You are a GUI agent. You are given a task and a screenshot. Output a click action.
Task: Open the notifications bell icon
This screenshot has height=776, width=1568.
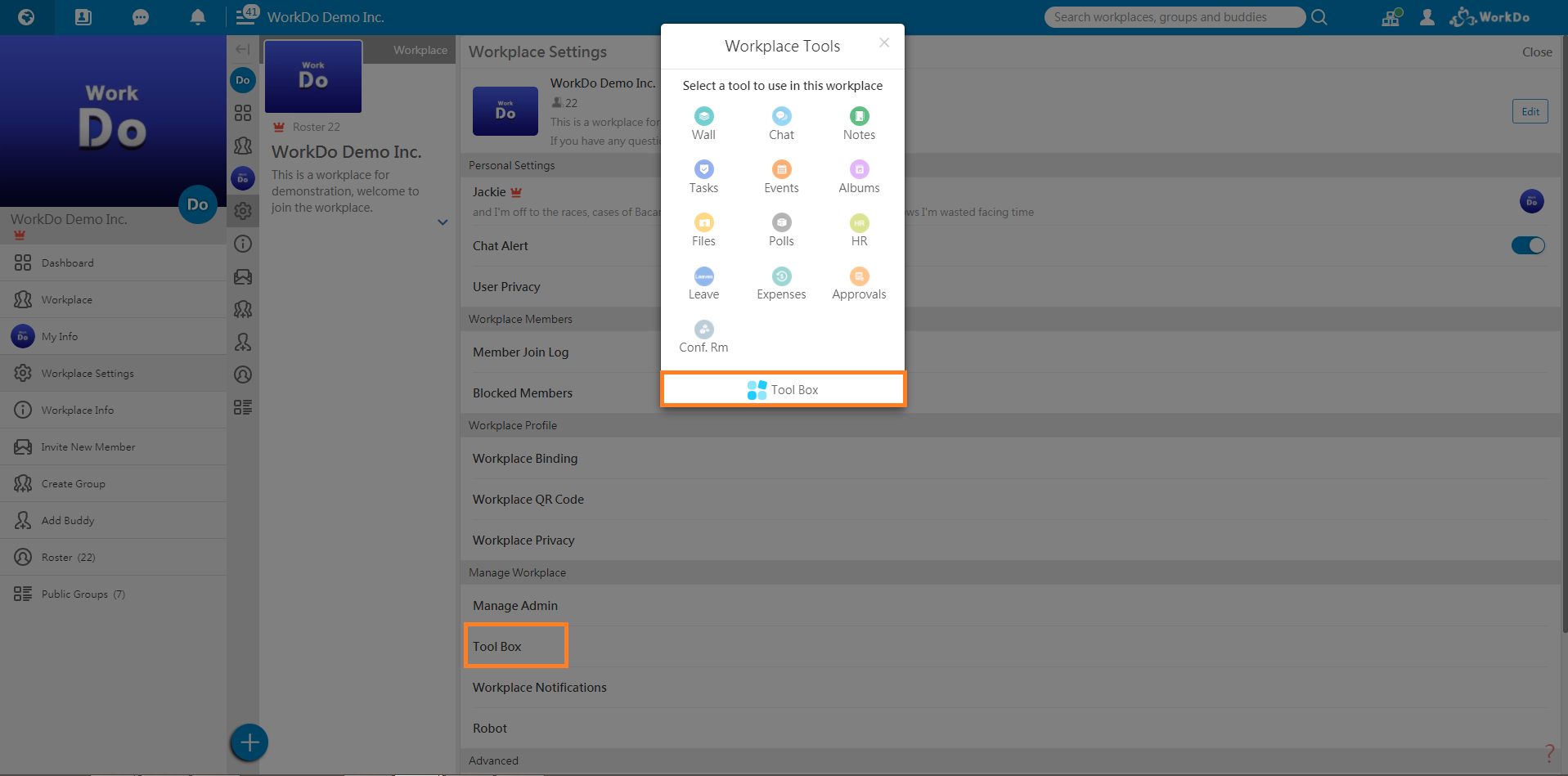click(x=197, y=17)
